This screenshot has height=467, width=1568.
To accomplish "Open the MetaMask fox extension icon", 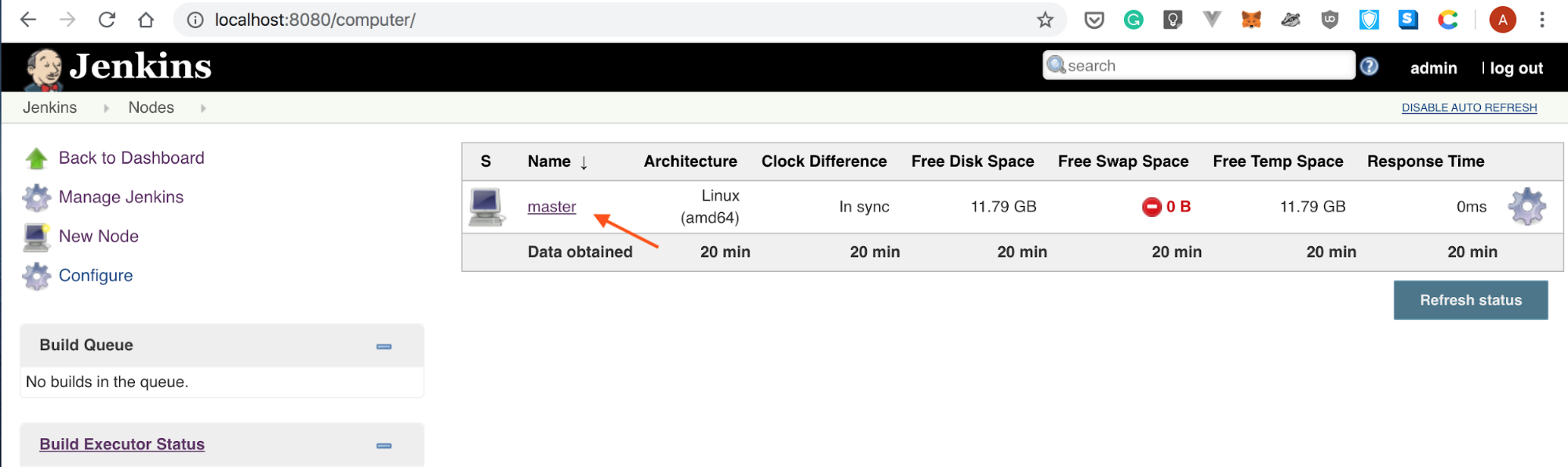I will point(1251,20).
